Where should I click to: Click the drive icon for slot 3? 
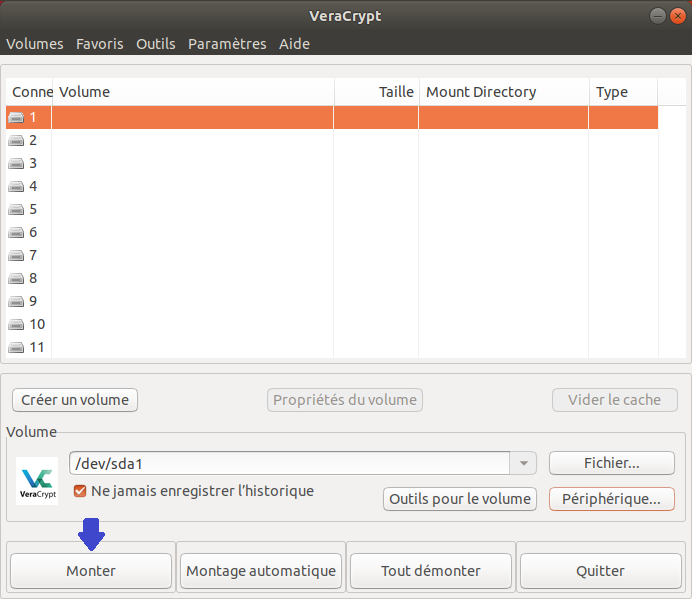pyautogui.click(x=16, y=164)
